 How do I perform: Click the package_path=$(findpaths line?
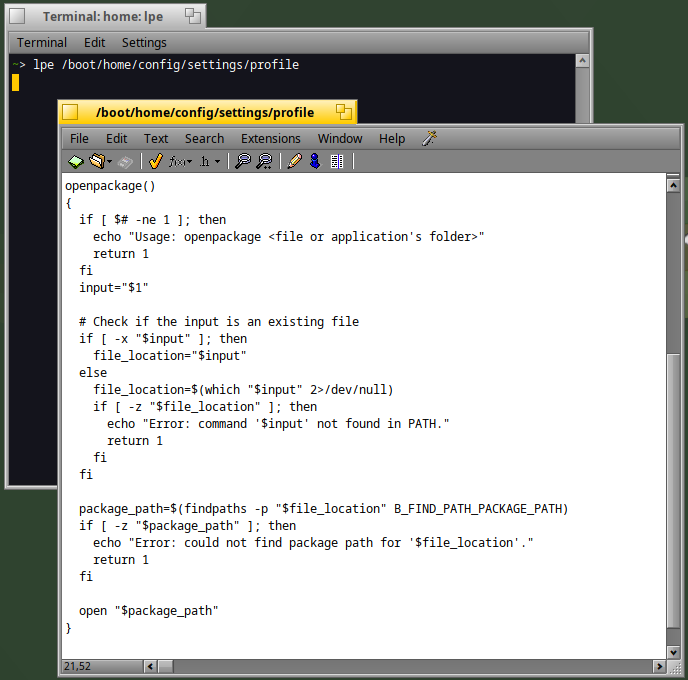pyautogui.click(x=324, y=509)
